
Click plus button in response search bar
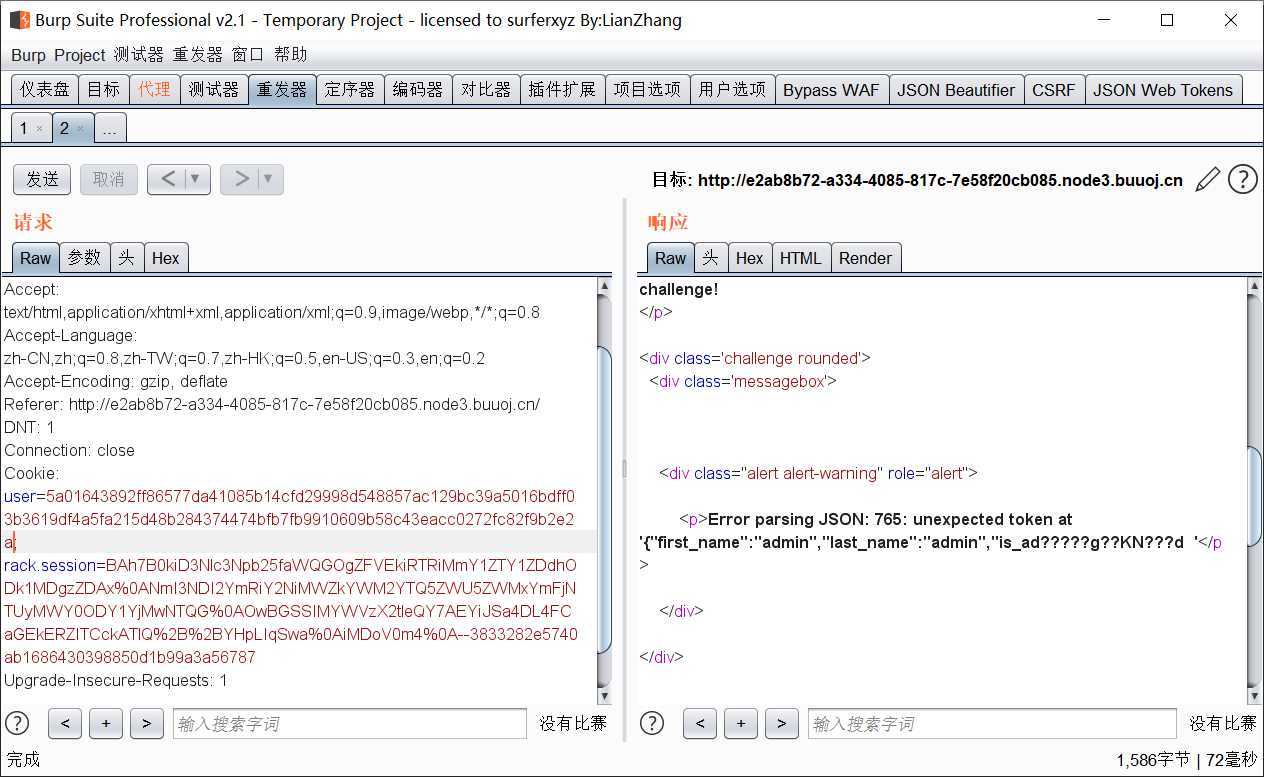741,723
